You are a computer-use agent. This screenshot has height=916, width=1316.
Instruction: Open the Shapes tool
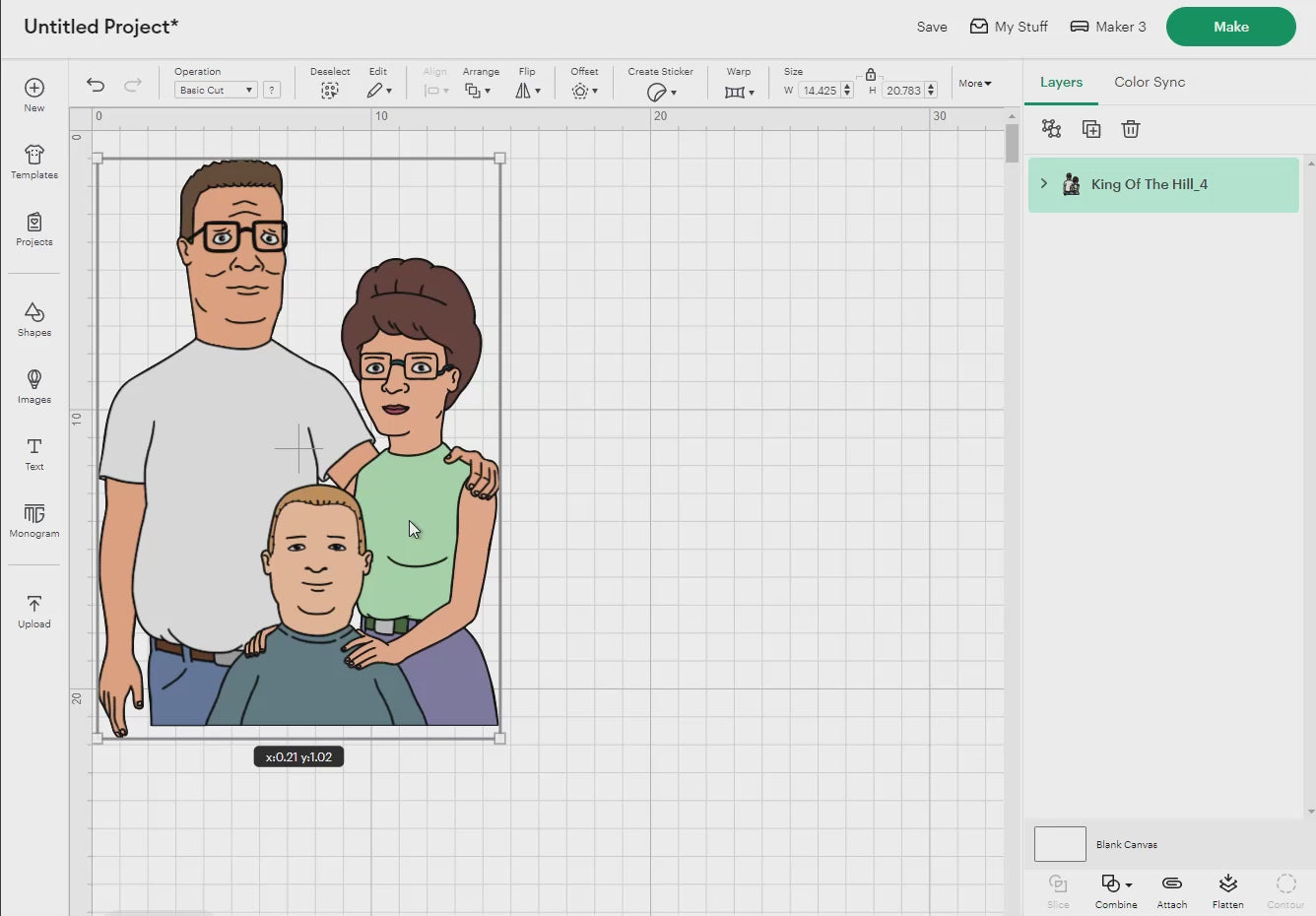(x=34, y=319)
